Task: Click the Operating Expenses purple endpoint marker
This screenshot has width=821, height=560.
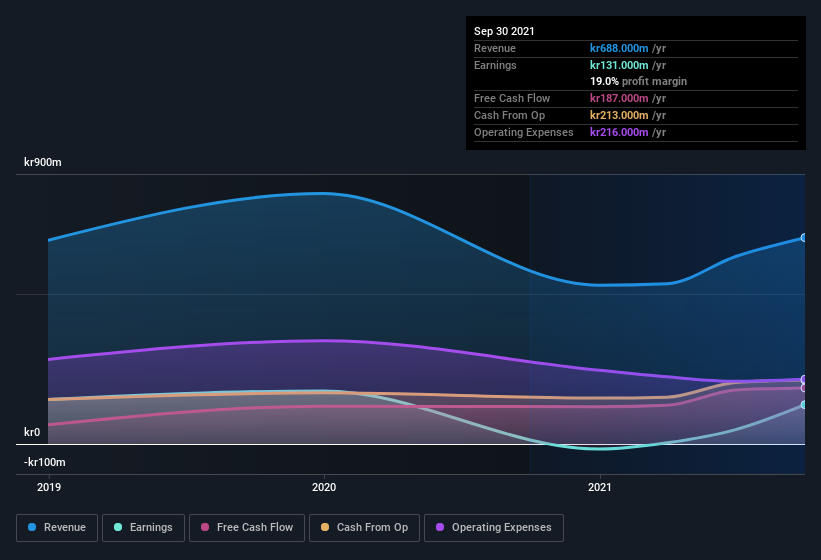Action: (804, 379)
